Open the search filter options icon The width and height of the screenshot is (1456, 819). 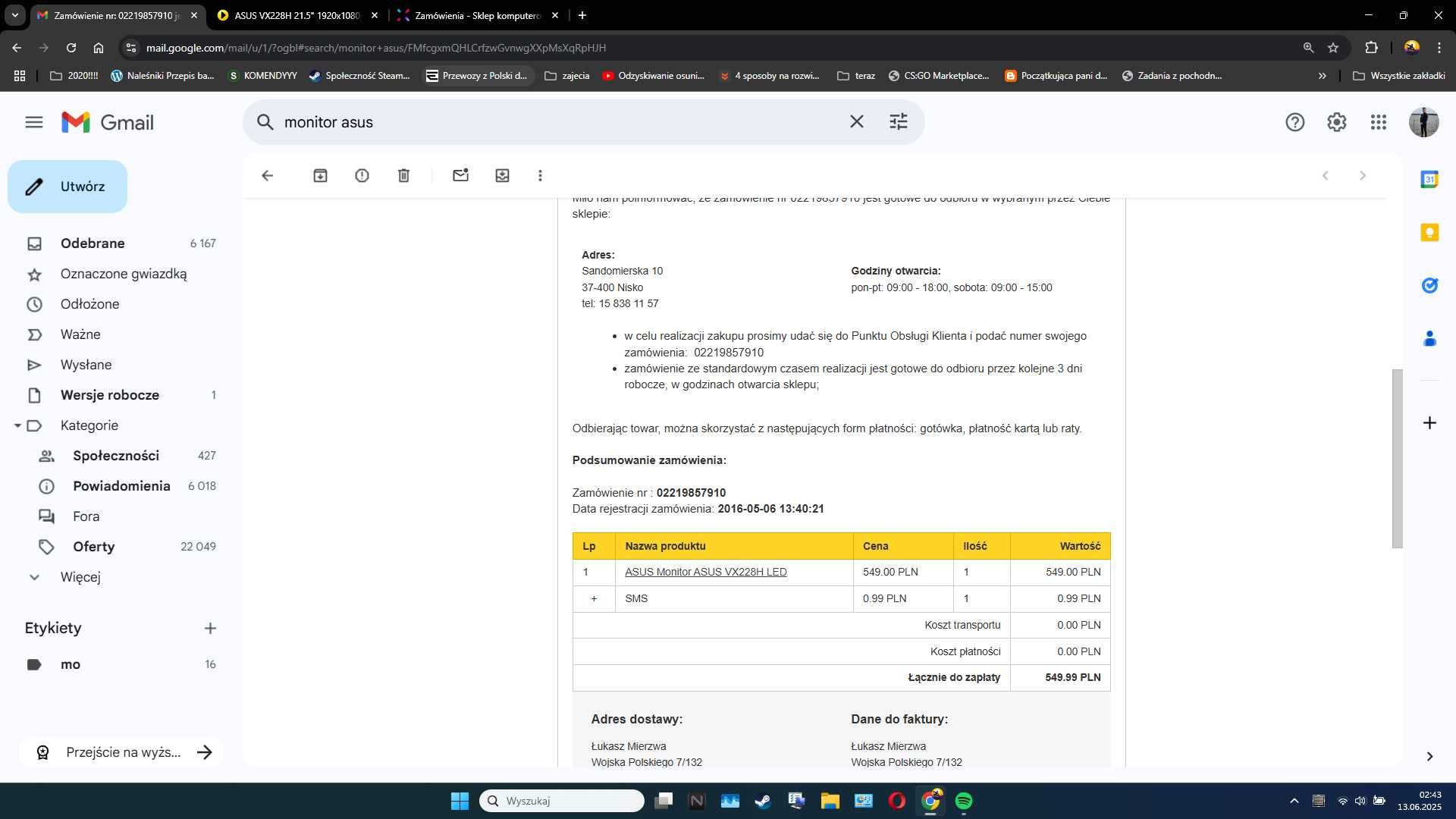coord(899,122)
